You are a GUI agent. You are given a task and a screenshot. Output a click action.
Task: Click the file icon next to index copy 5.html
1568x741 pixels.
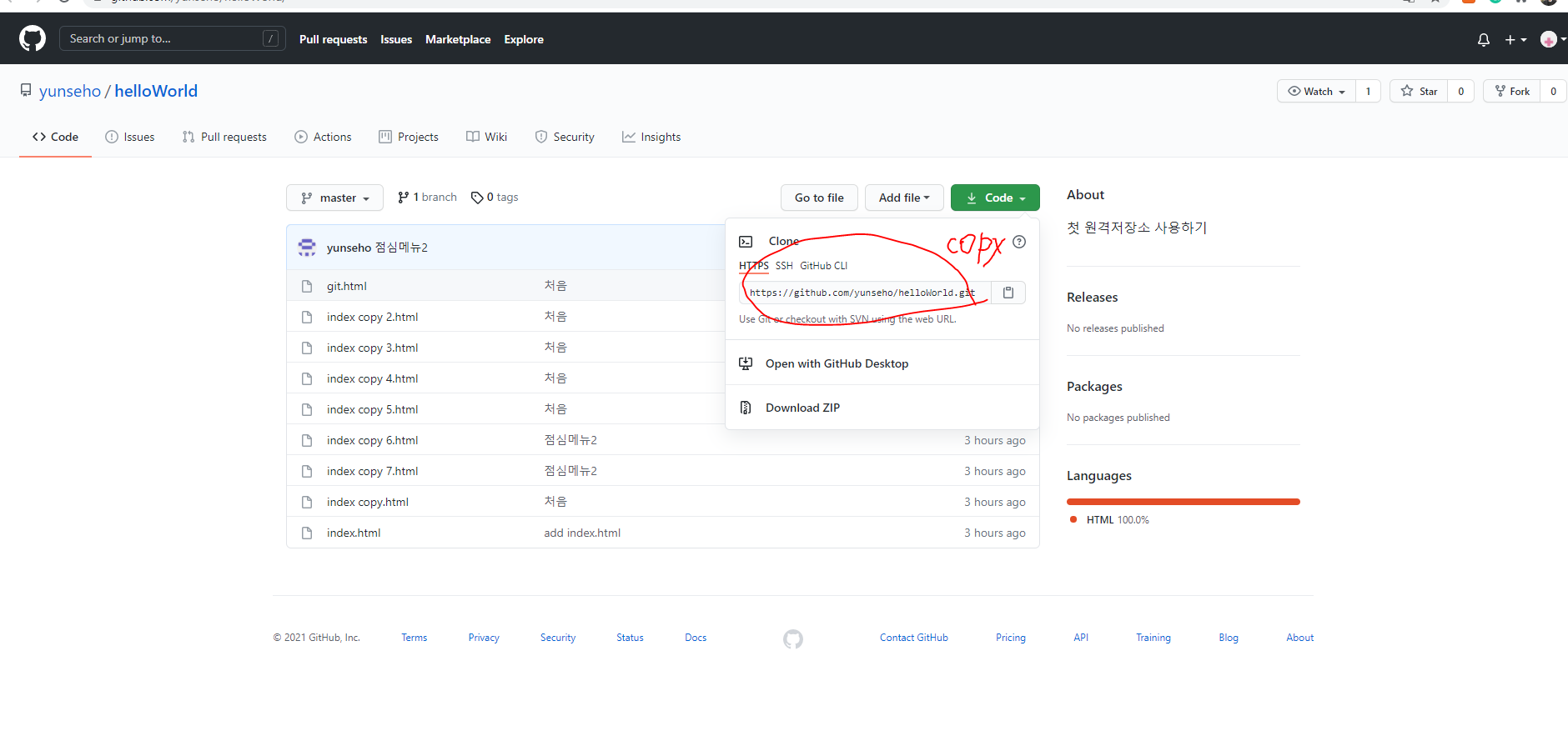coord(307,409)
